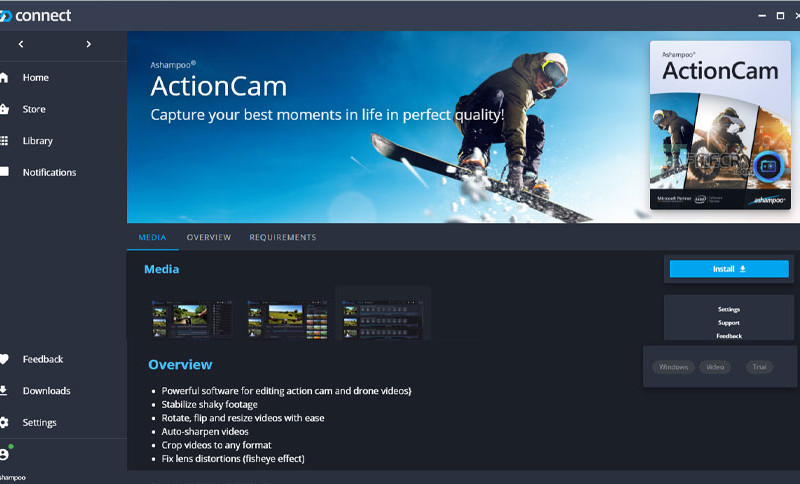
Task: Open the first media screenshot thumbnail
Action: click(x=192, y=319)
